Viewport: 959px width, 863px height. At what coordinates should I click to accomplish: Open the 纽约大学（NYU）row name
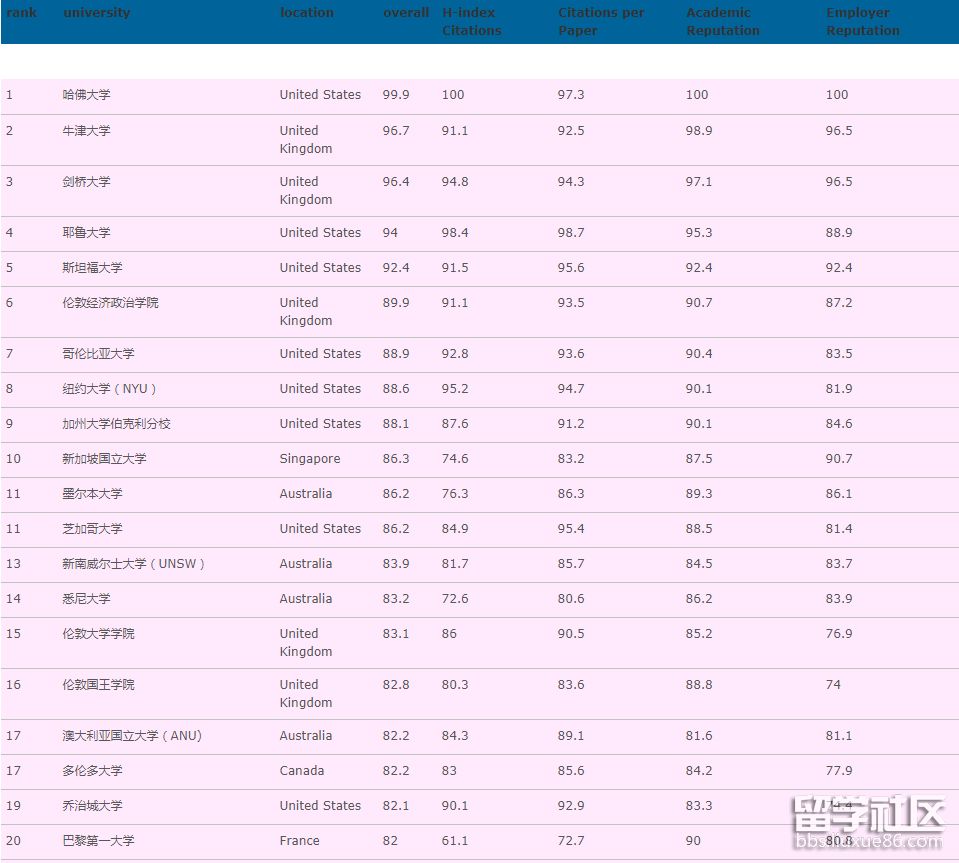click(110, 389)
